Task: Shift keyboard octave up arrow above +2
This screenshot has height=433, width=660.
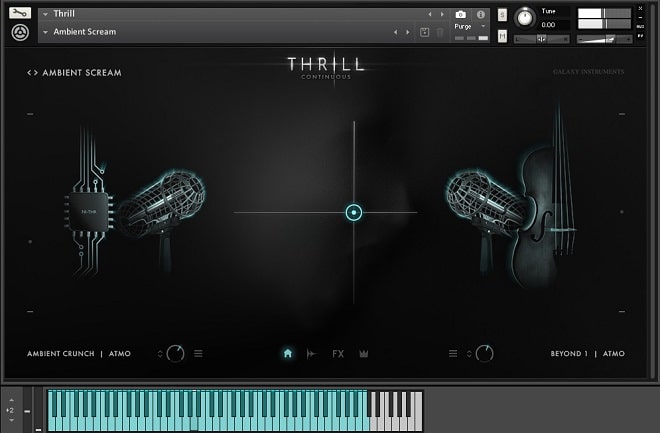Action: click(x=11, y=400)
